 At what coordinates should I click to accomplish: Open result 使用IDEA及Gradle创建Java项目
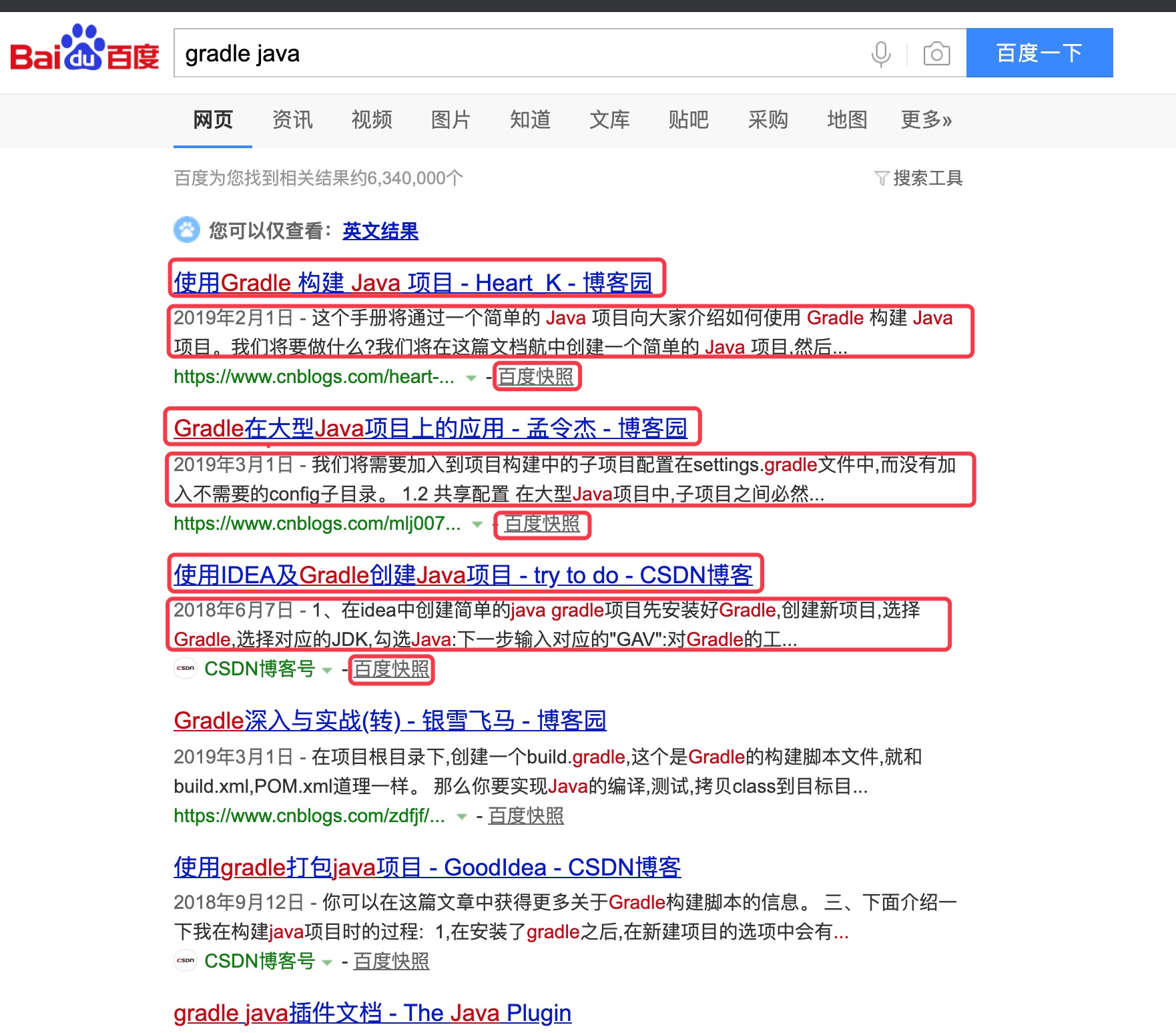click(x=463, y=575)
